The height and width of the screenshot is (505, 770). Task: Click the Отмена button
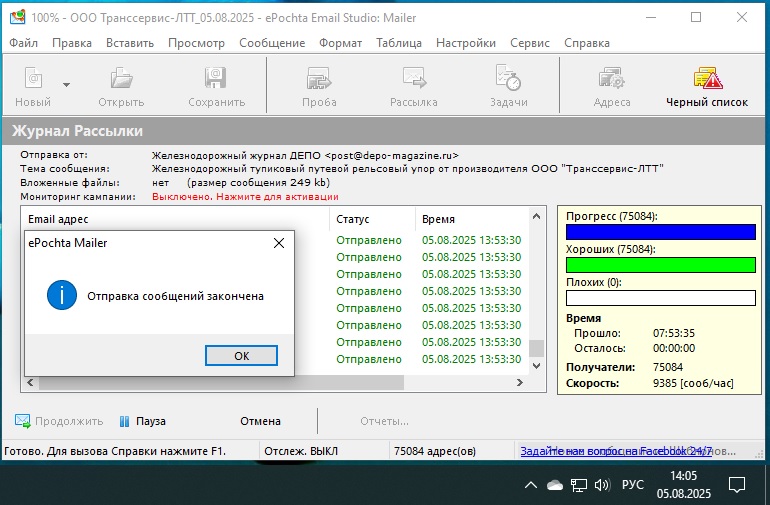(x=260, y=421)
